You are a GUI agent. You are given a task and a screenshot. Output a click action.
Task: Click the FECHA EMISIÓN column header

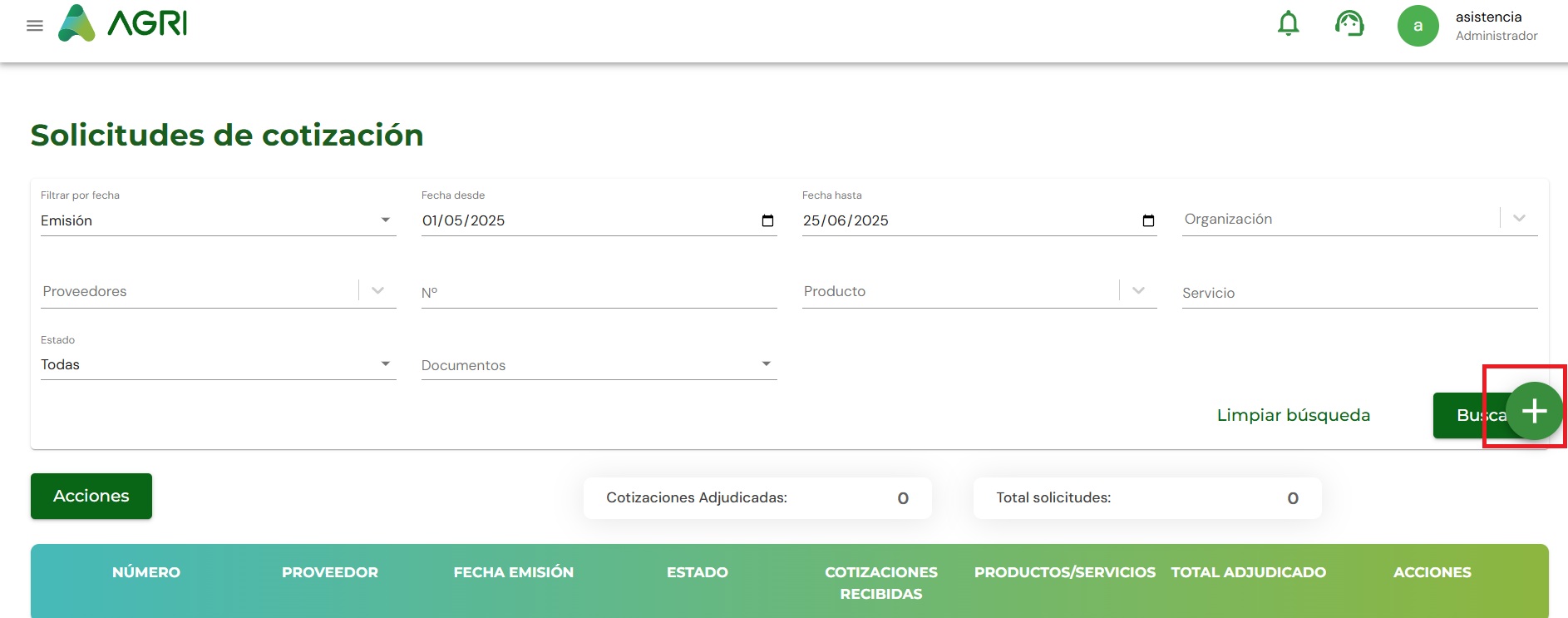tap(514, 572)
